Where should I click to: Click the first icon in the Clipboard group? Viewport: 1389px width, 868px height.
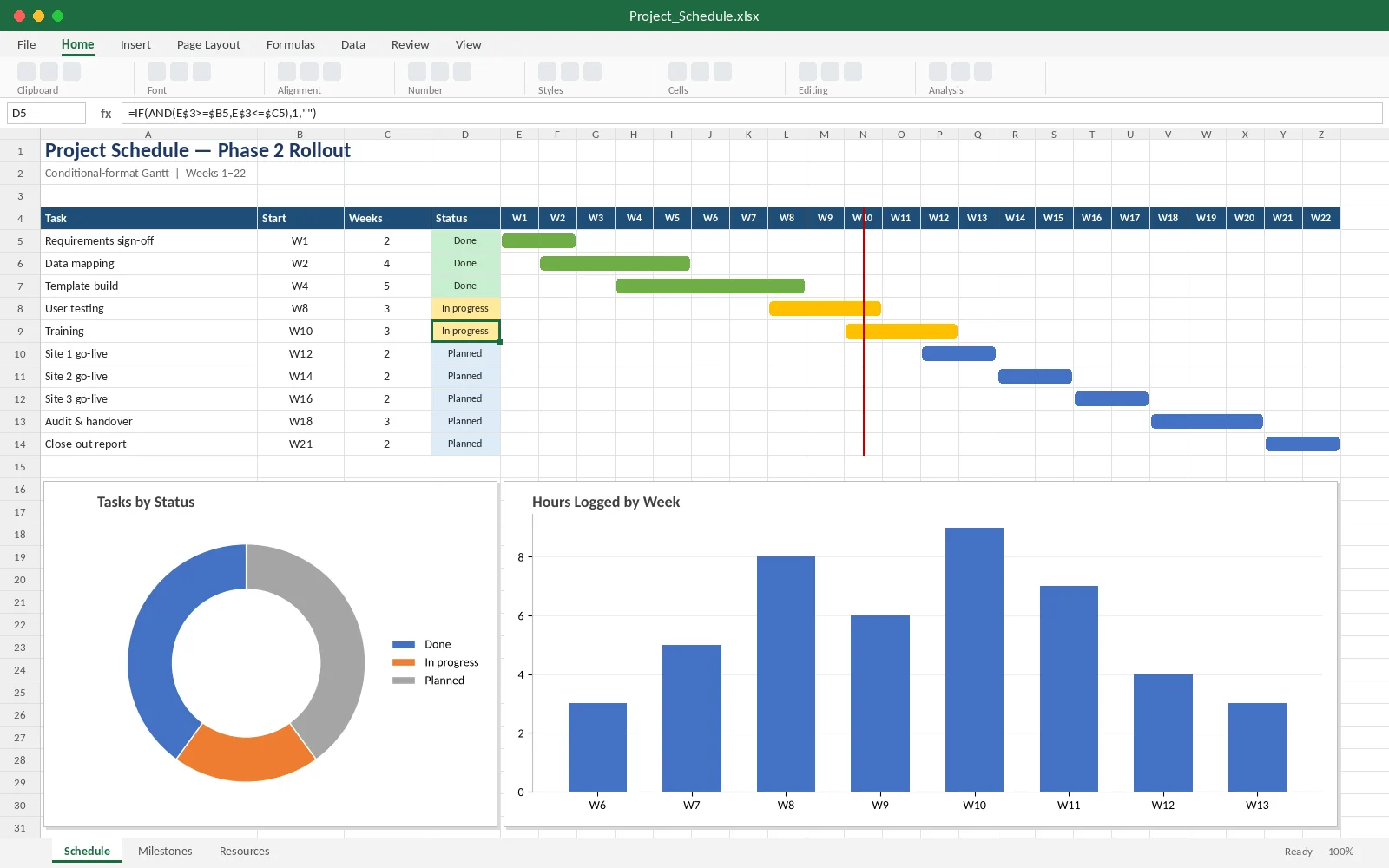pos(27,72)
